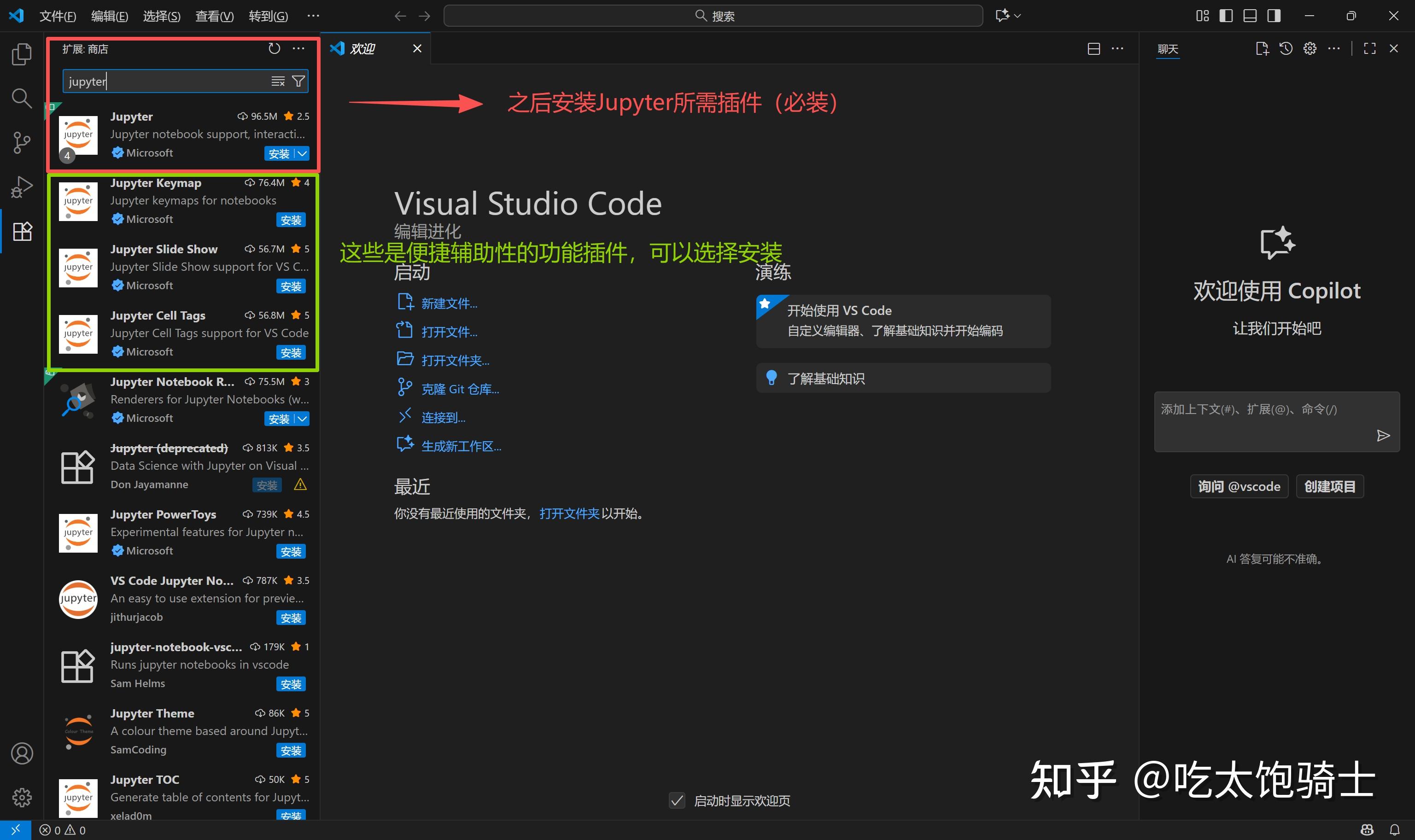Open the Accounts icon in activity bar
The height and width of the screenshot is (840, 1415).
click(22, 753)
